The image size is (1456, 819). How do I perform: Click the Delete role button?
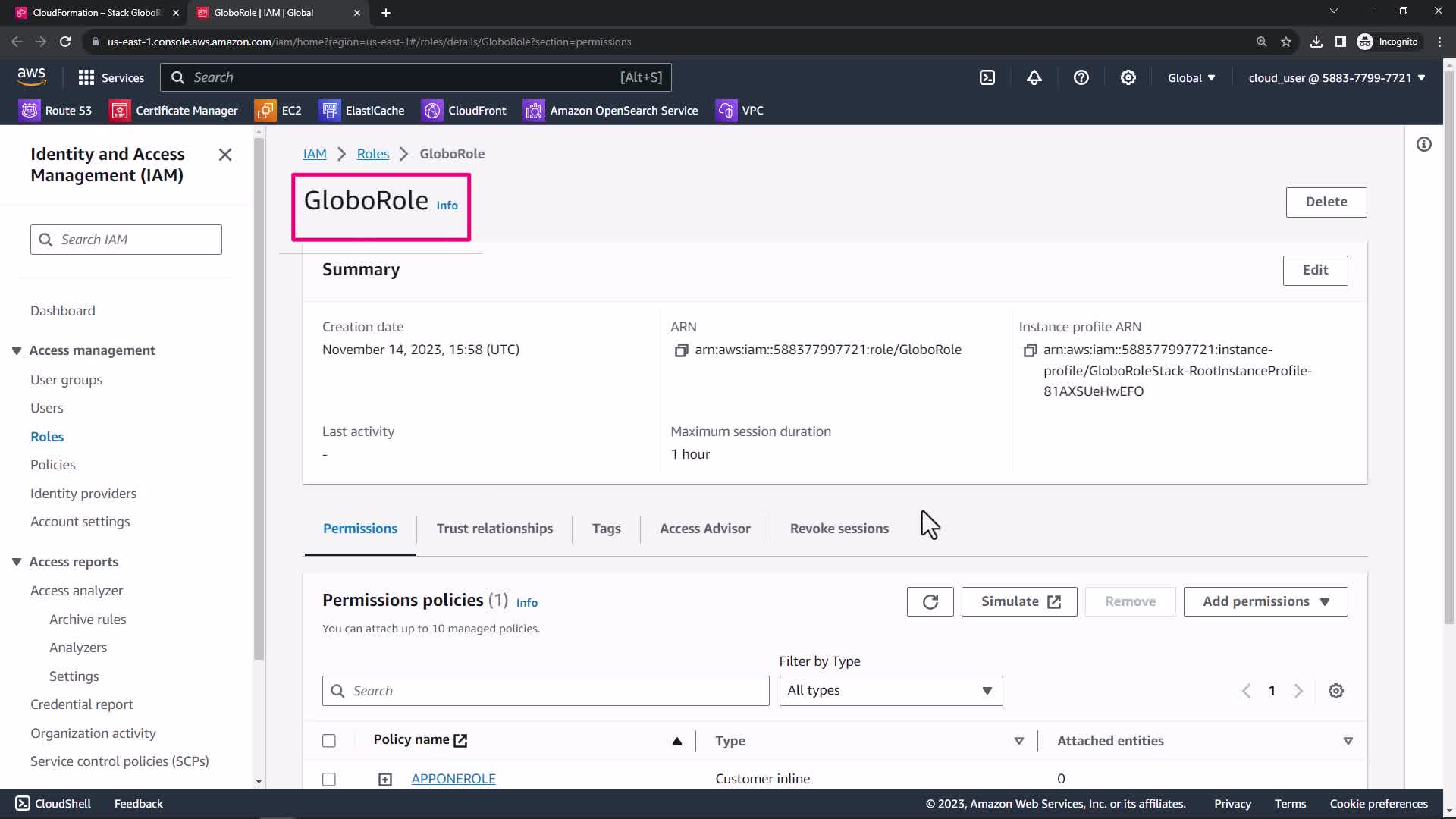coord(1326,202)
